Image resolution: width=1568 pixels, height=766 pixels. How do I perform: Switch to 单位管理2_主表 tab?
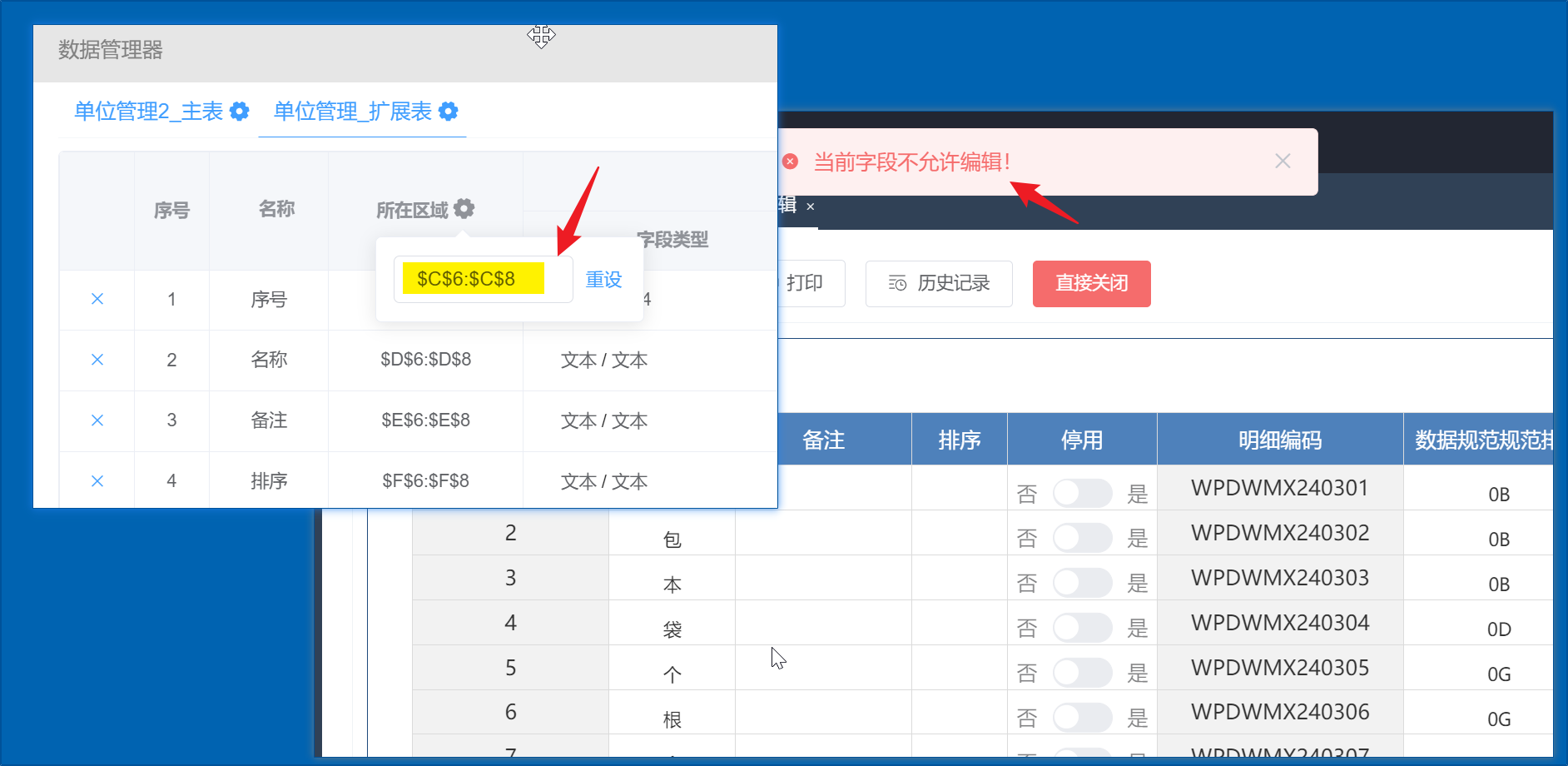tap(149, 112)
